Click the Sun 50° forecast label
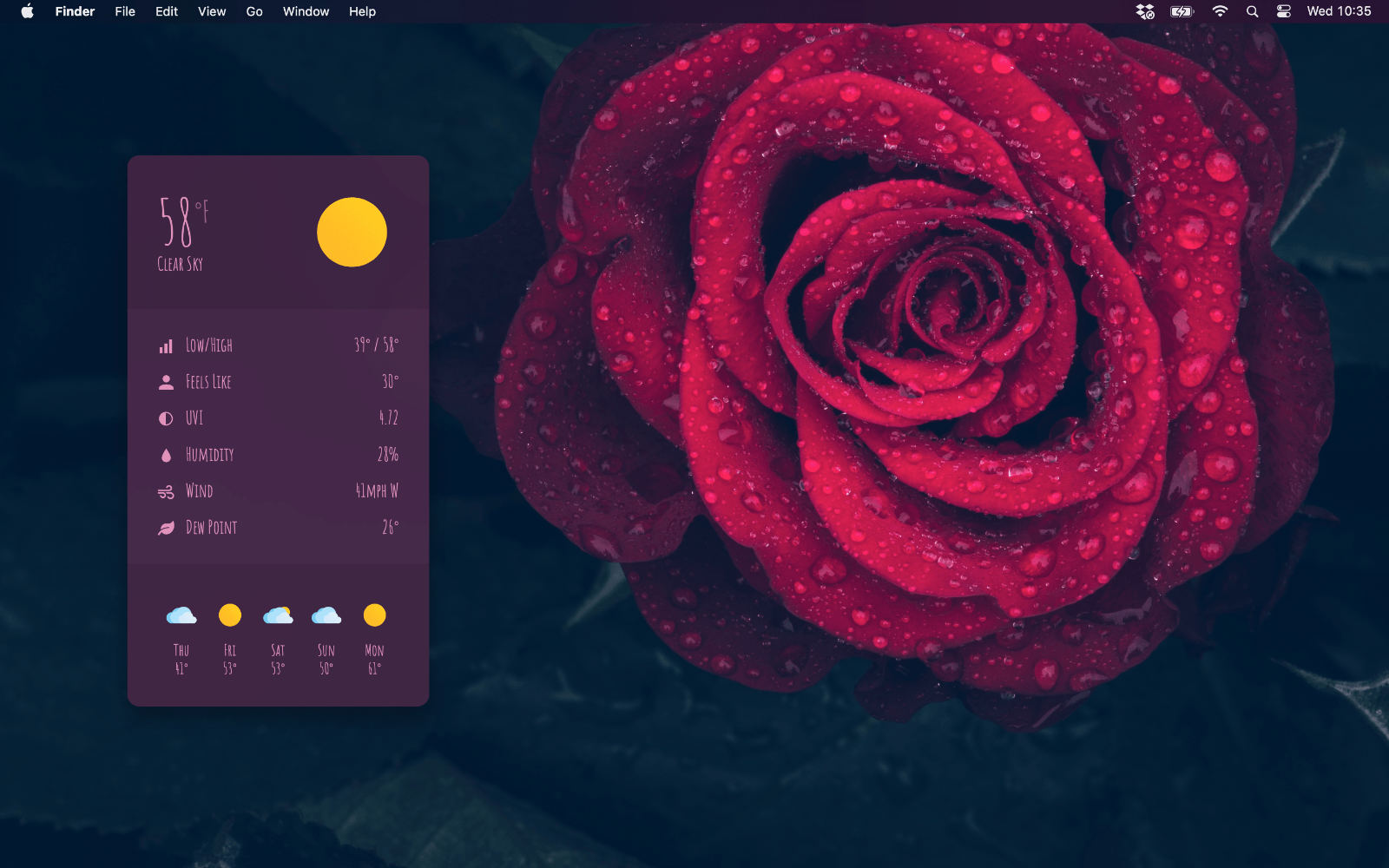 326,659
